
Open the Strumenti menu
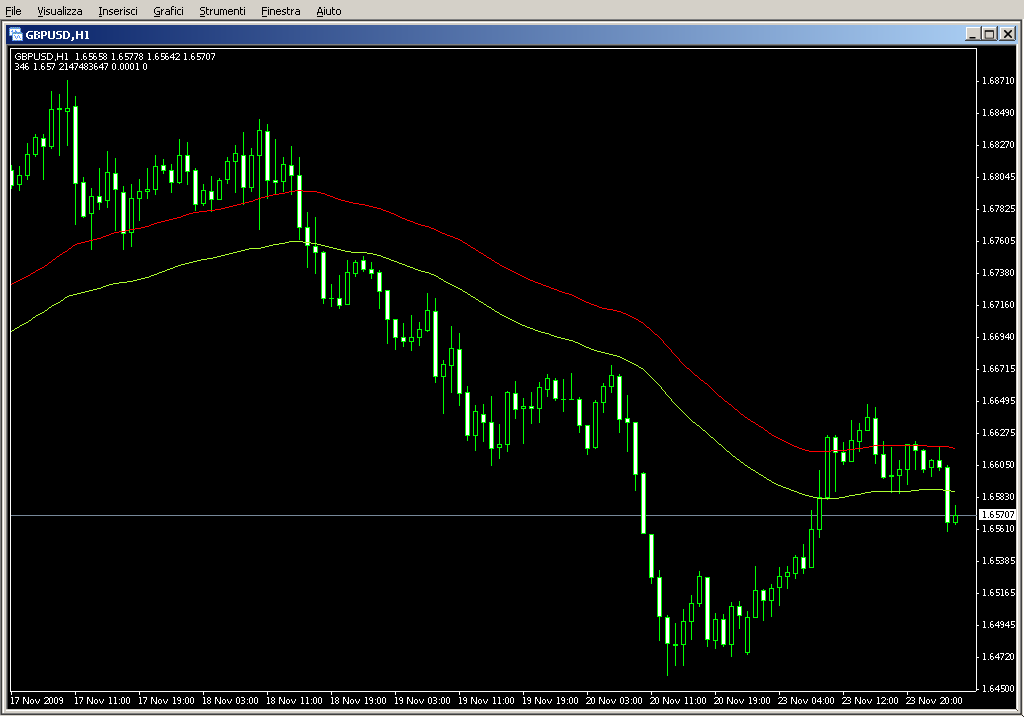[222, 11]
